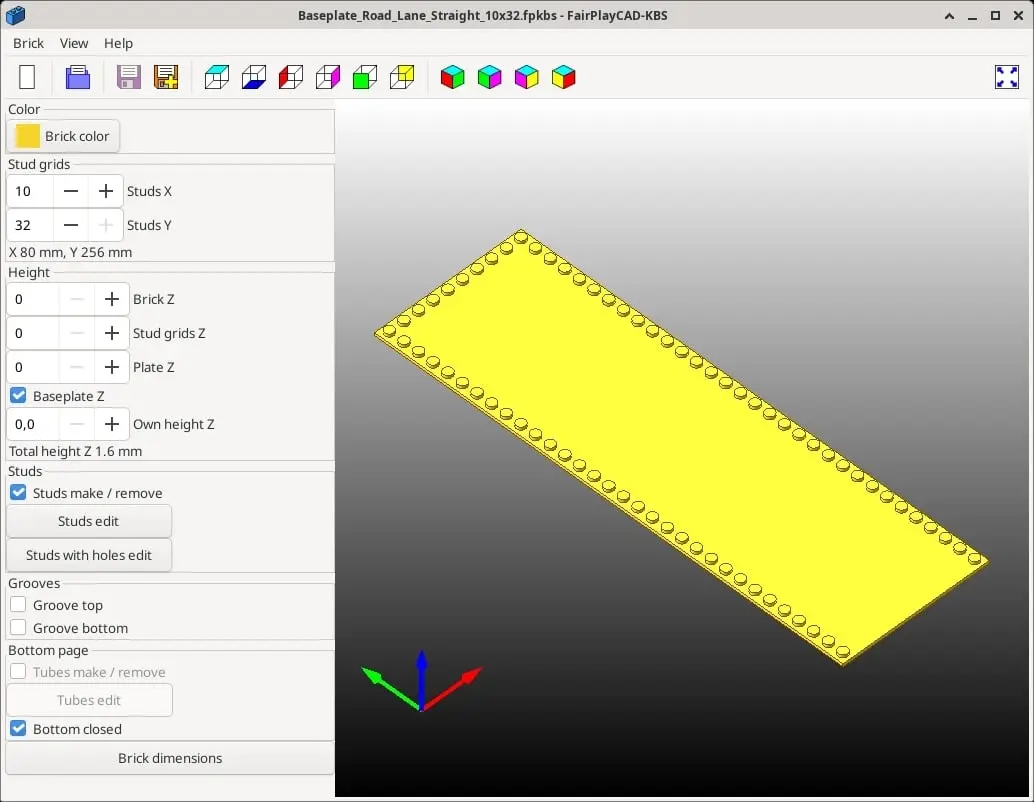
Task: Select the green-front wireframe cube view
Action: 365,77
